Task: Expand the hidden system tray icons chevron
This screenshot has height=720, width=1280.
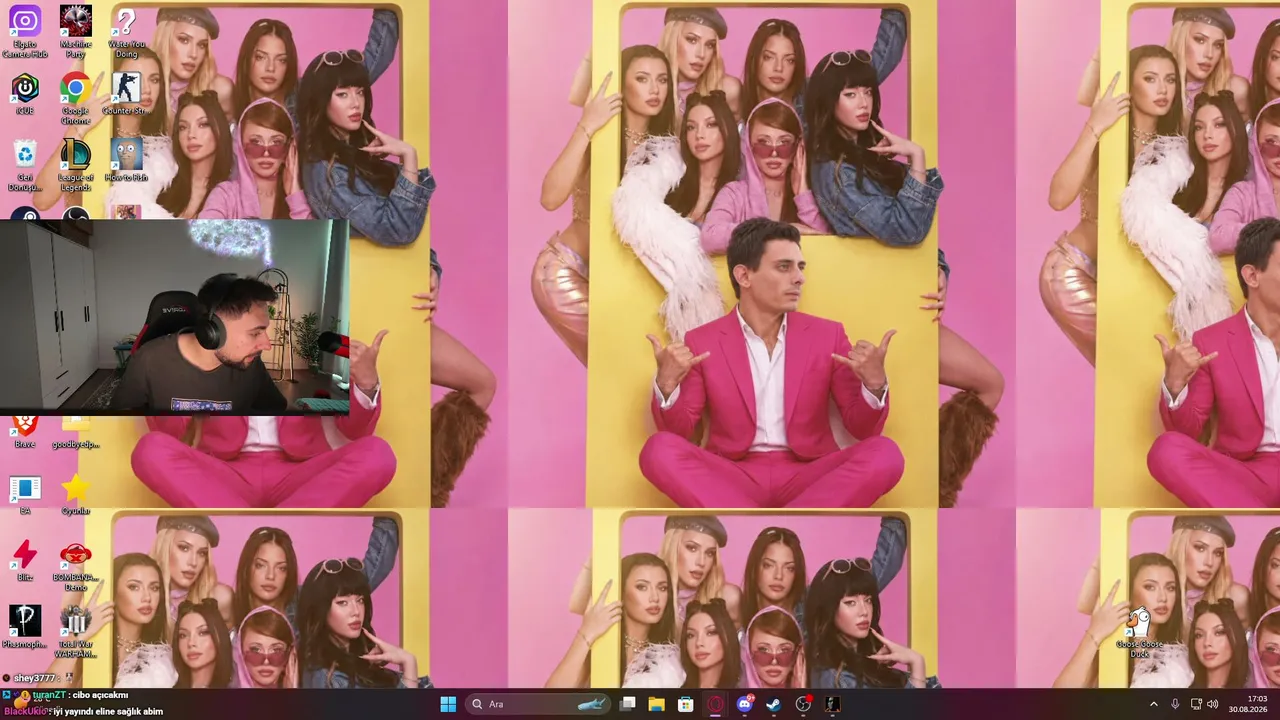Action: click(1153, 704)
